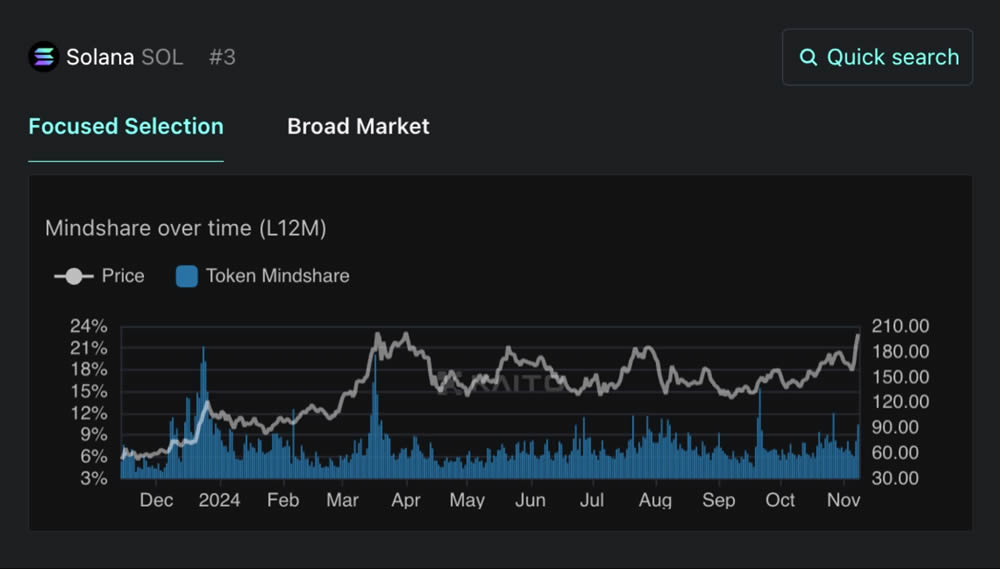Screen dimensions: 1000x569
Task: Click the 24% mindshare axis label
Action: click(89, 326)
